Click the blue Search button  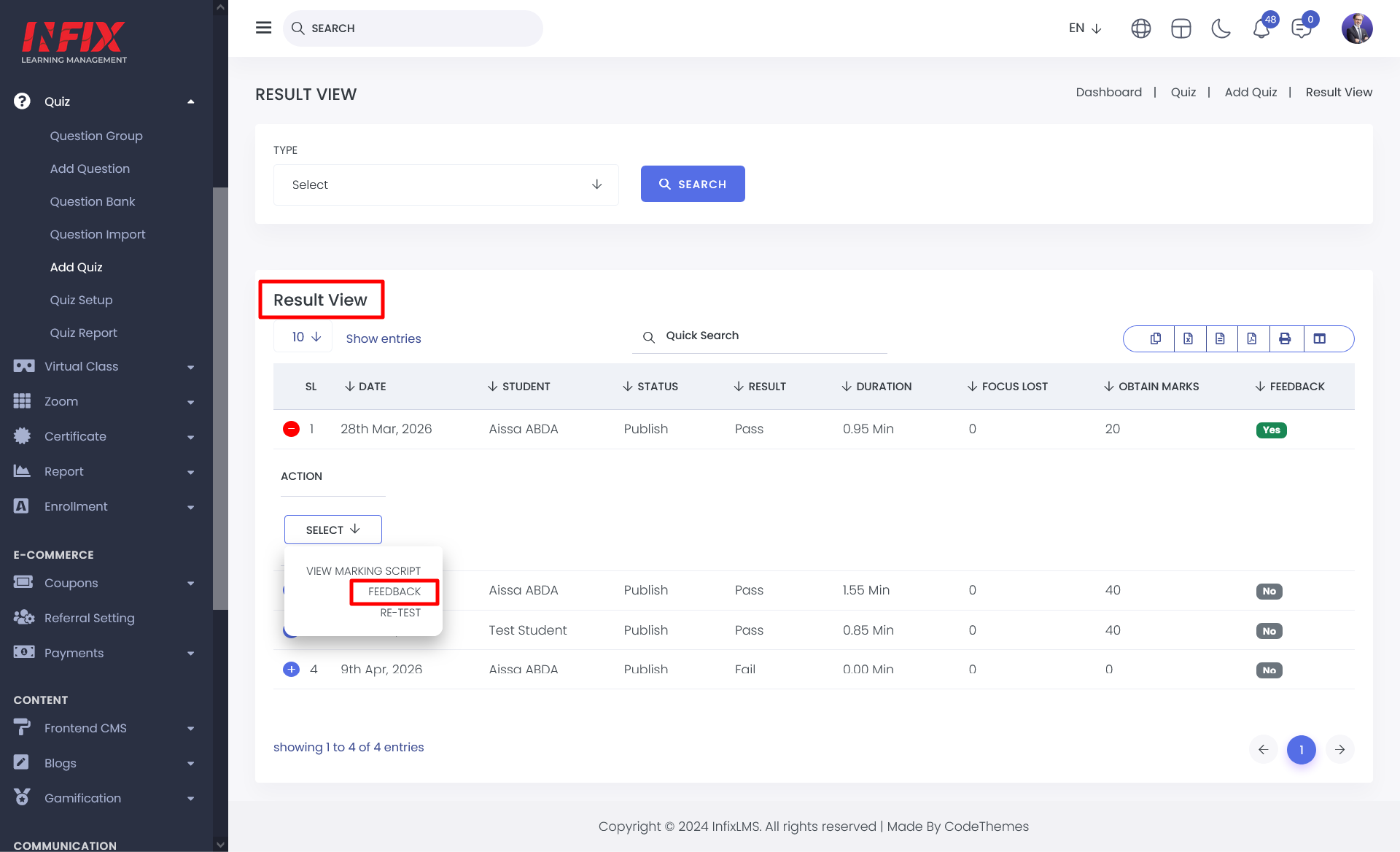[692, 184]
